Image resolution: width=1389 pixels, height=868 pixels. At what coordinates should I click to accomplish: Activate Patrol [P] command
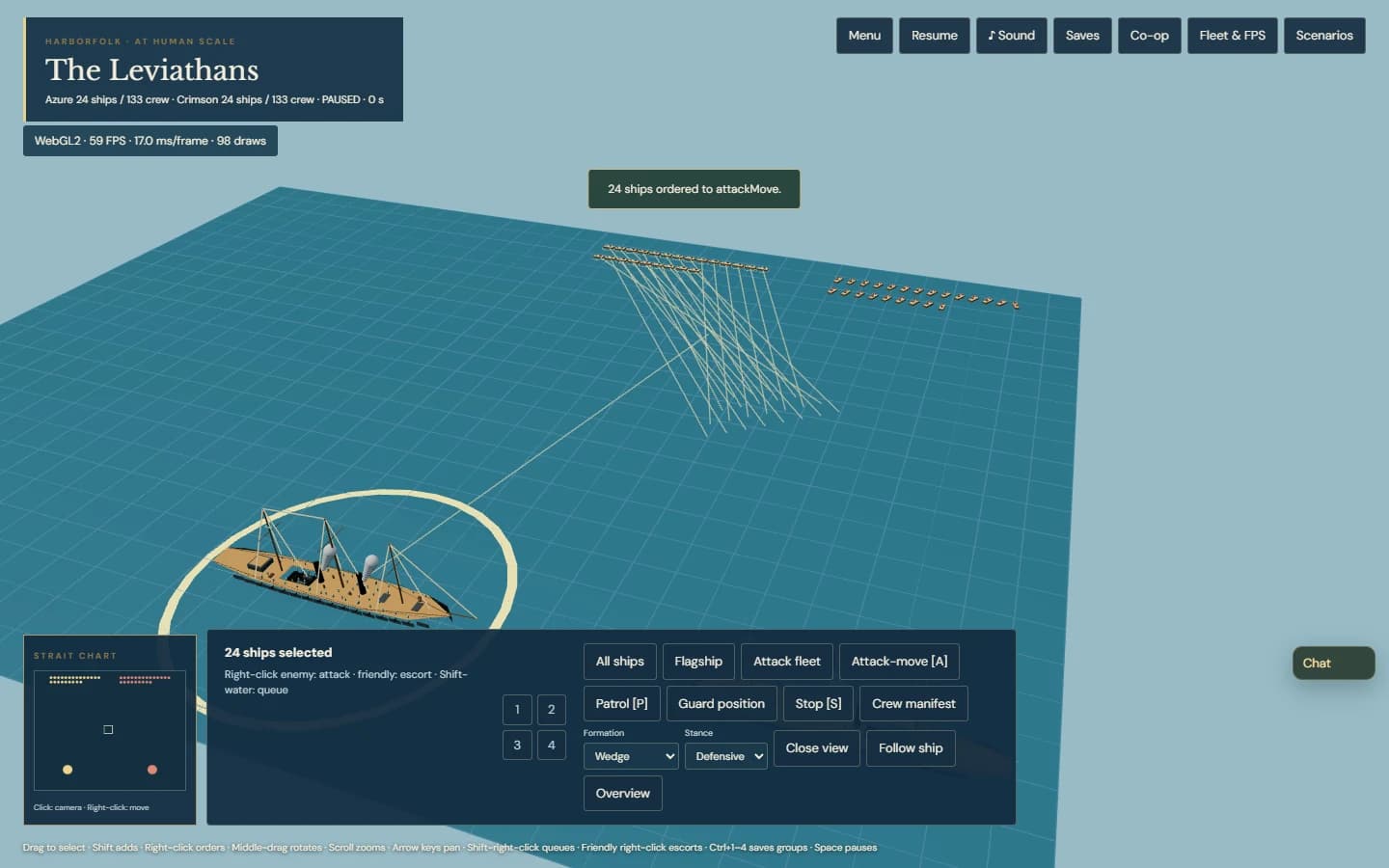621,704
